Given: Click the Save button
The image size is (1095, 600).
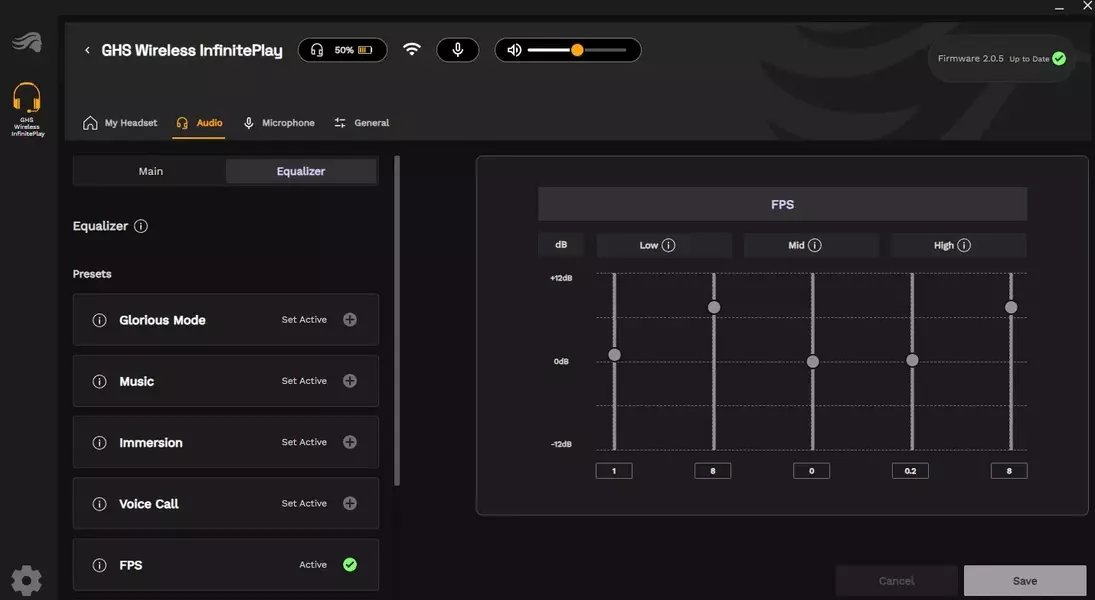Looking at the screenshot, I should pos(1024,580).
